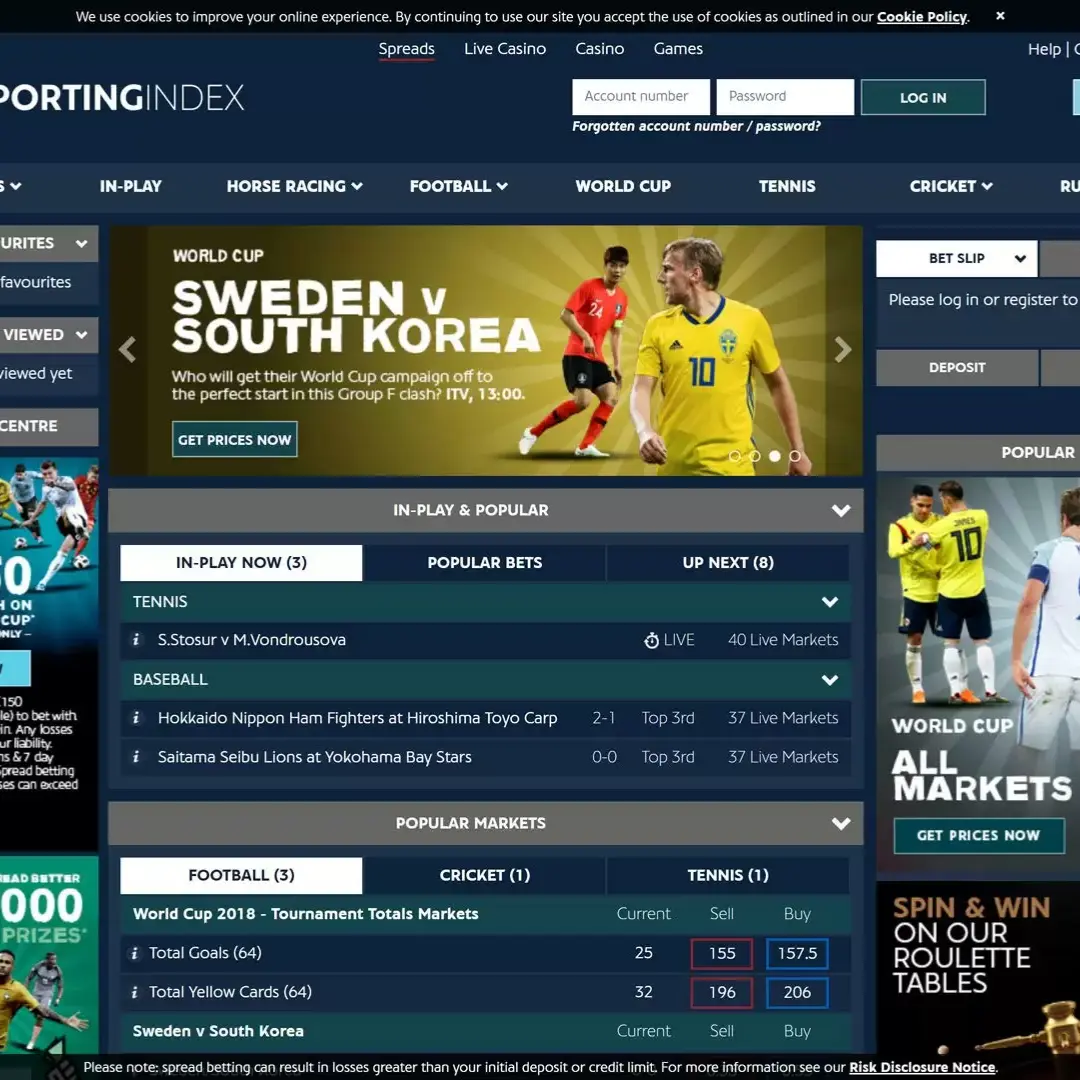Collapse the POPULAR MARKETS section

point(841,824)
